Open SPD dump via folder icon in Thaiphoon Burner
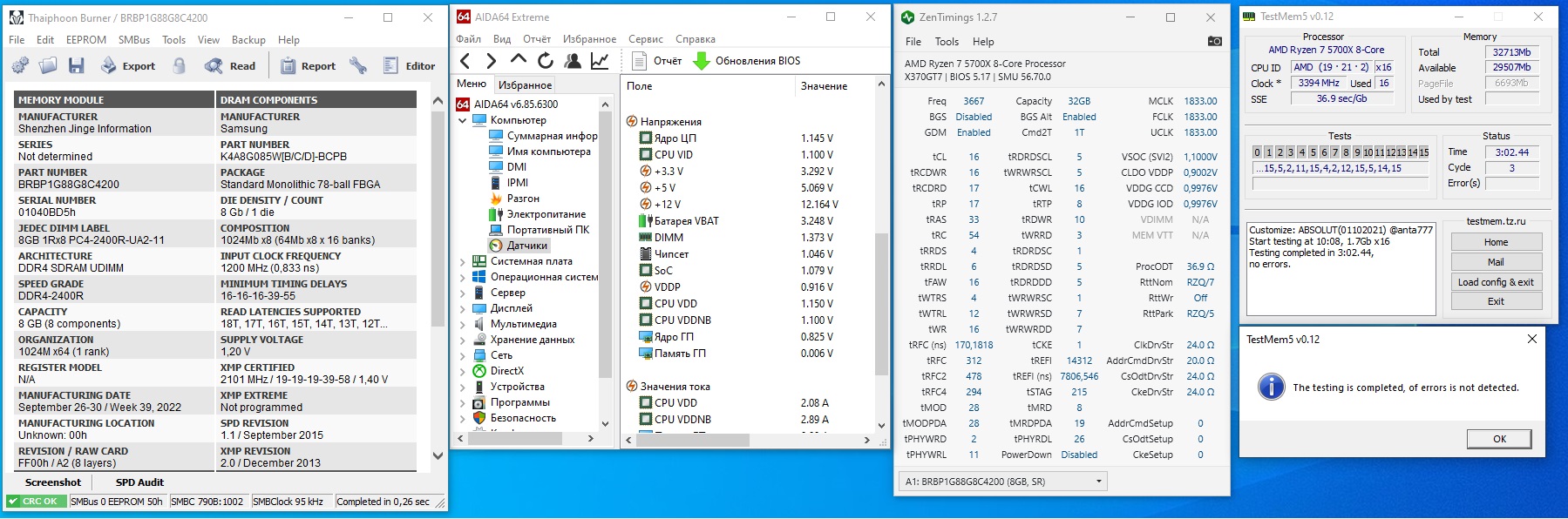1568x519 pixels. click(x=48, y=65)
